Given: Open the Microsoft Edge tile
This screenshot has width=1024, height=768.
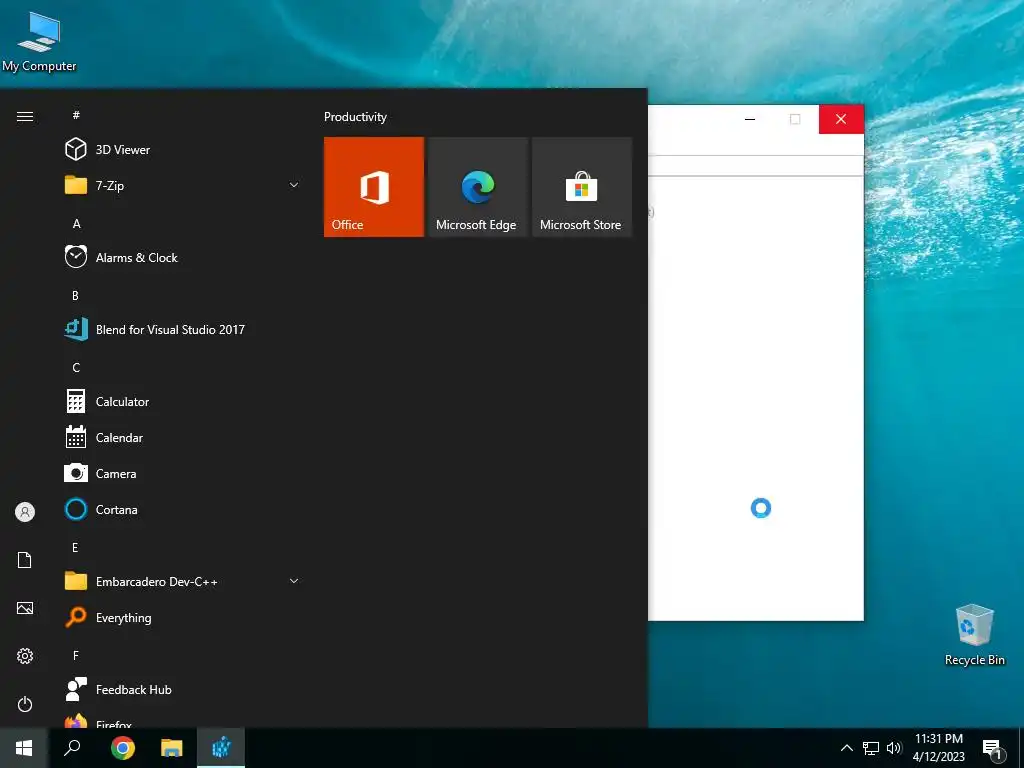Looking at the screenshot, I should click(478, 187).
